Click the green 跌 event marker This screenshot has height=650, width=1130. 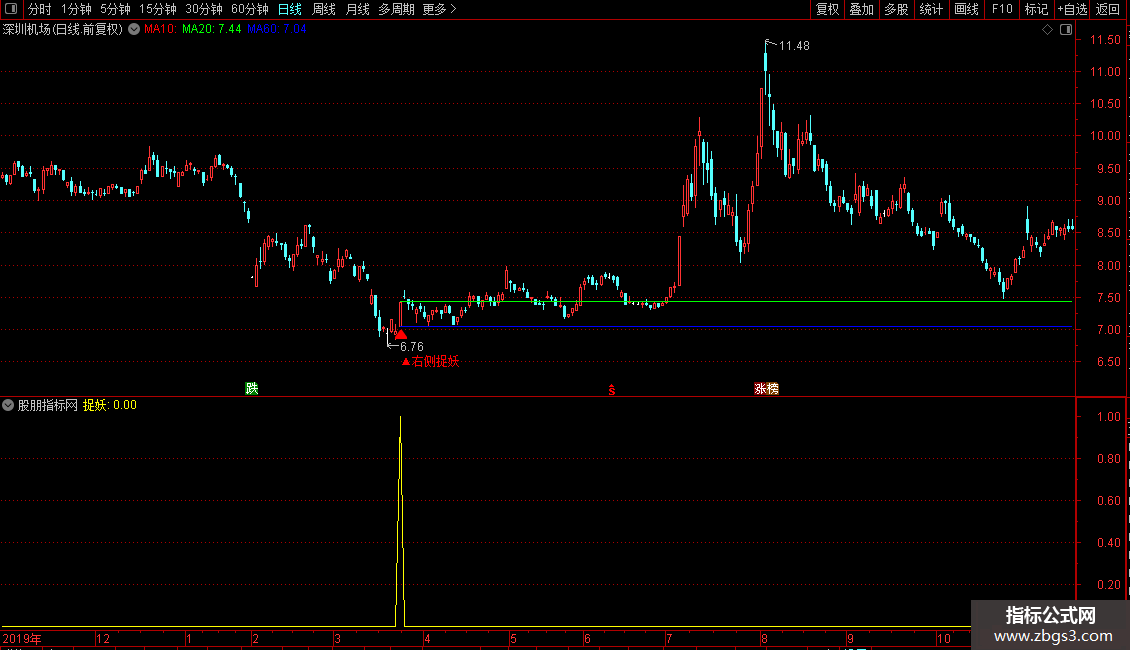(252, 388)
